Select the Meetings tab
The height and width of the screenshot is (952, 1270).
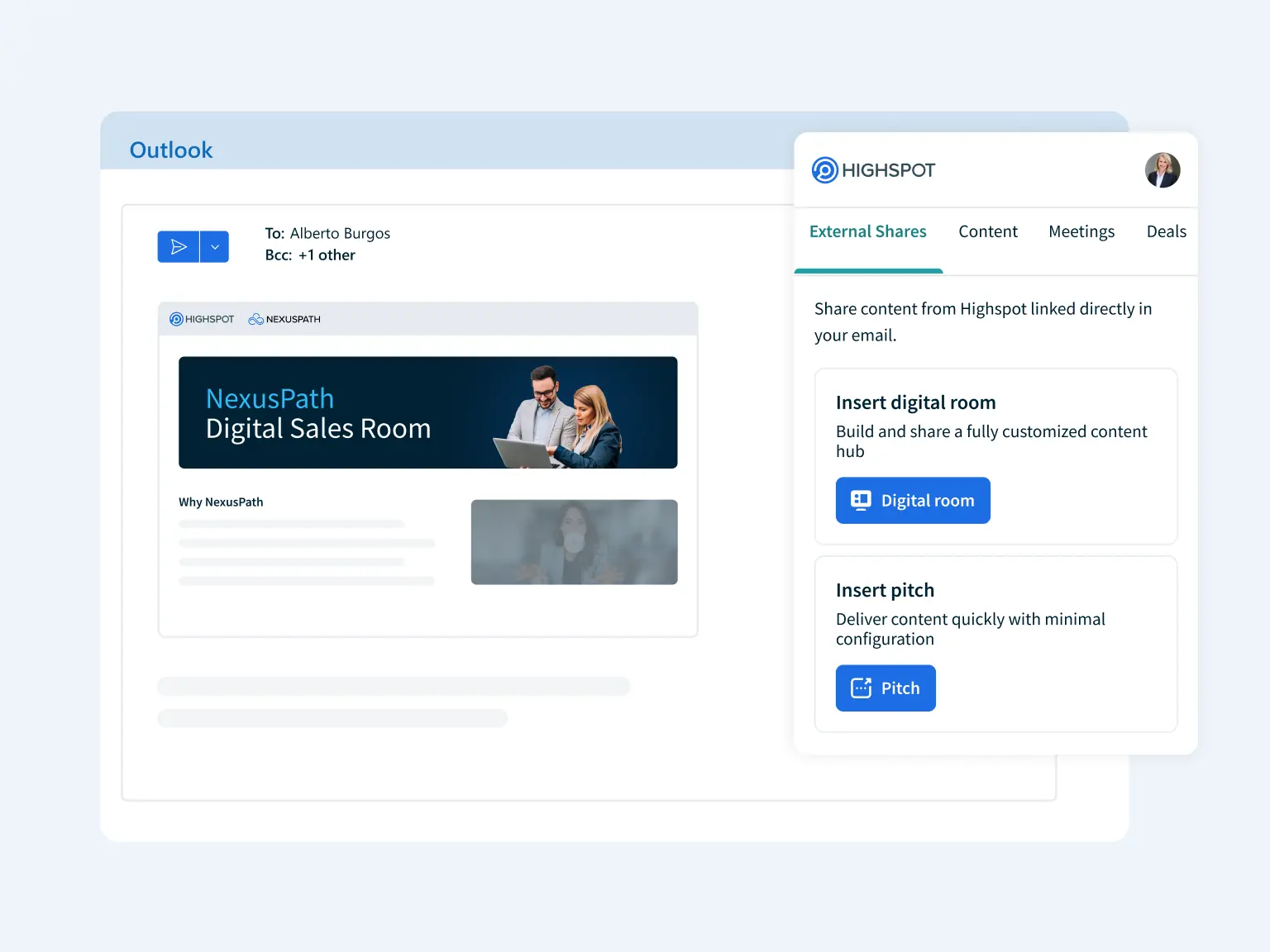(x=1081, y=232)
